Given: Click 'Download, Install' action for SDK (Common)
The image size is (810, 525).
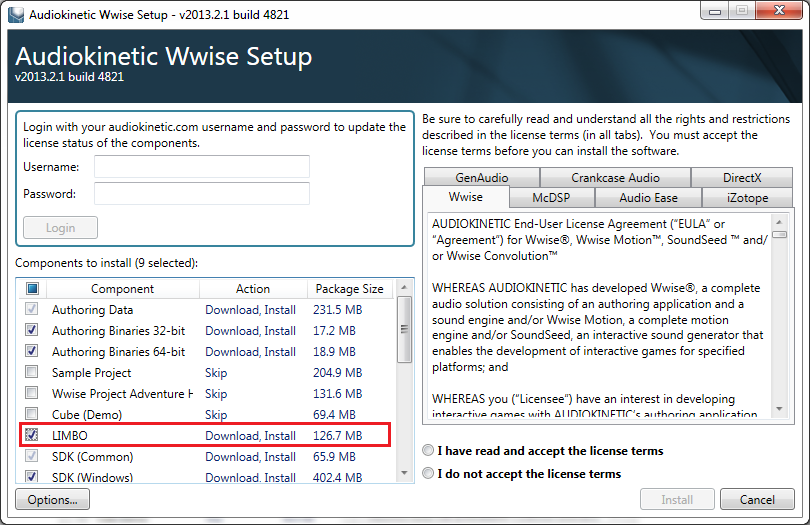Looking at the screenshot, I should (x=251, y=457).
